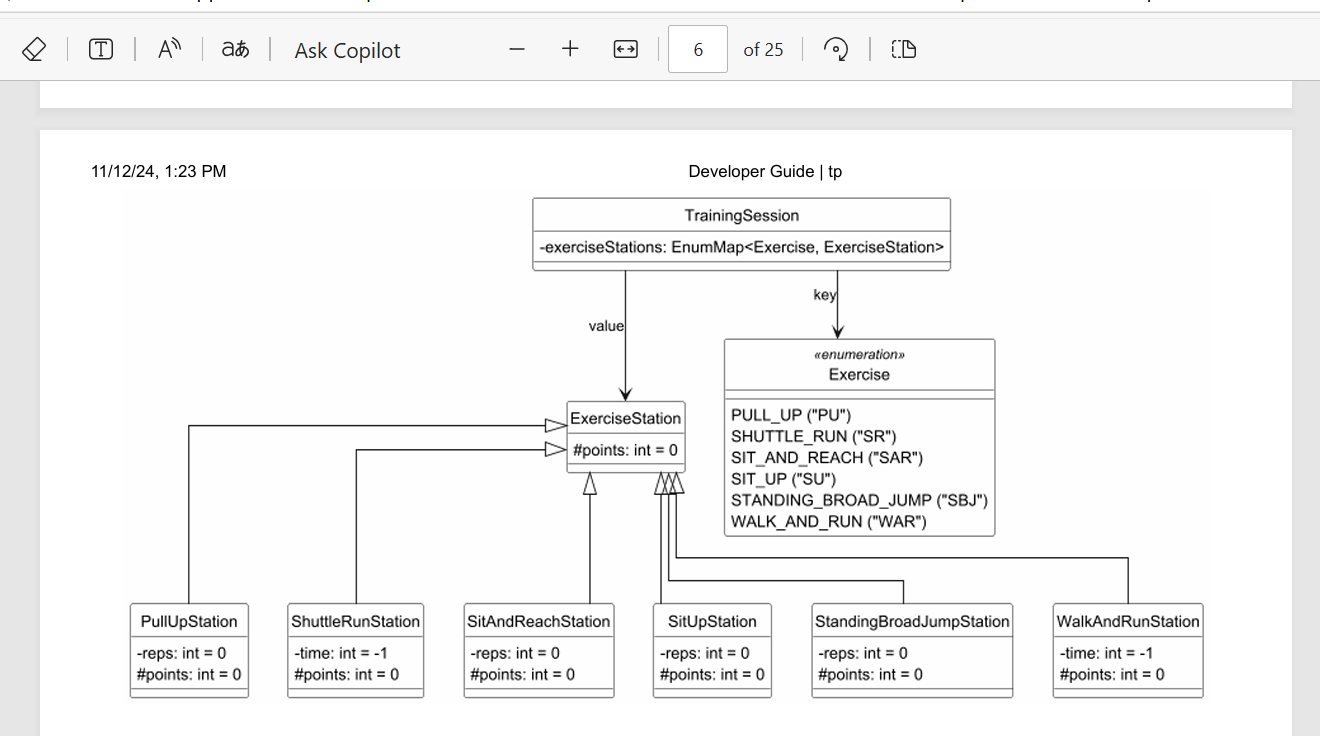Click "-reps: int = 0" in PullUpStation
The image size is (1320, 736).
point(181,653)
